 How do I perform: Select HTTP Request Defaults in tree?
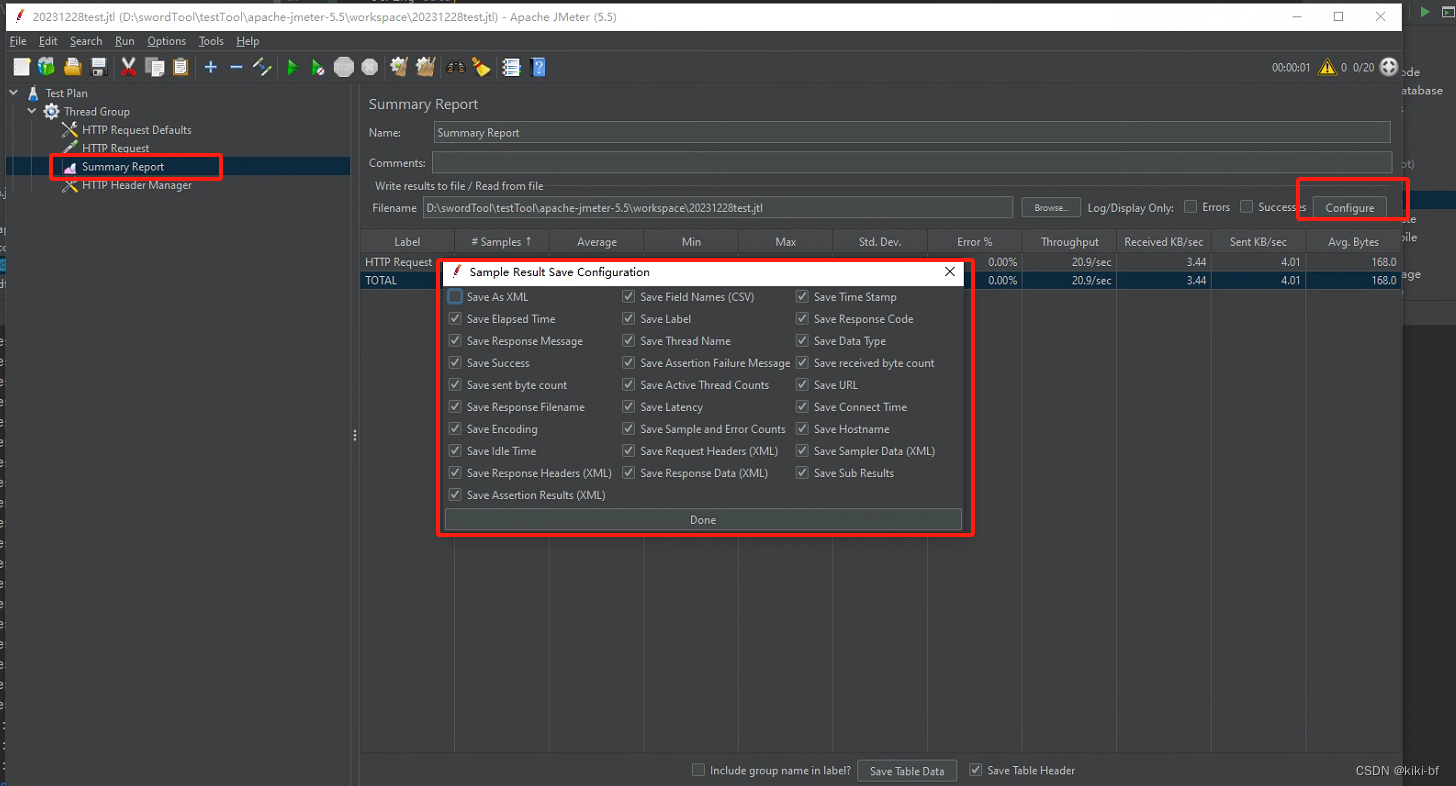136,130
